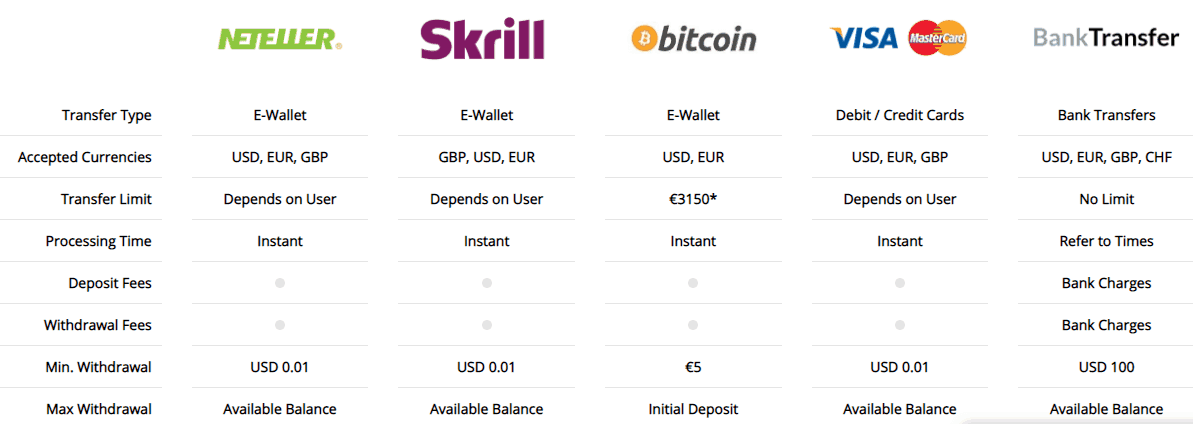Click the orange Bitcoin coin symbol
Image resolution: width=1193 pixels, height=424 pixels.
point(644,39)
